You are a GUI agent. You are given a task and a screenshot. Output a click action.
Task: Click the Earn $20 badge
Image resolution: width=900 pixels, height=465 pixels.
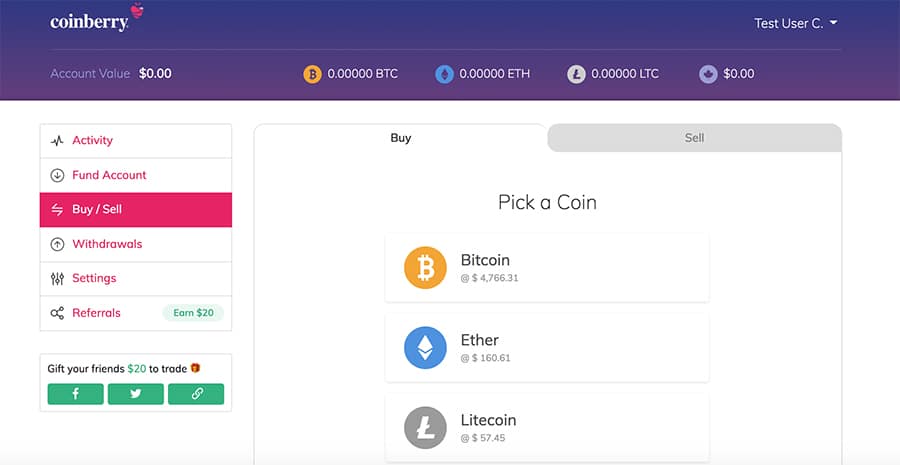[193, 313]
